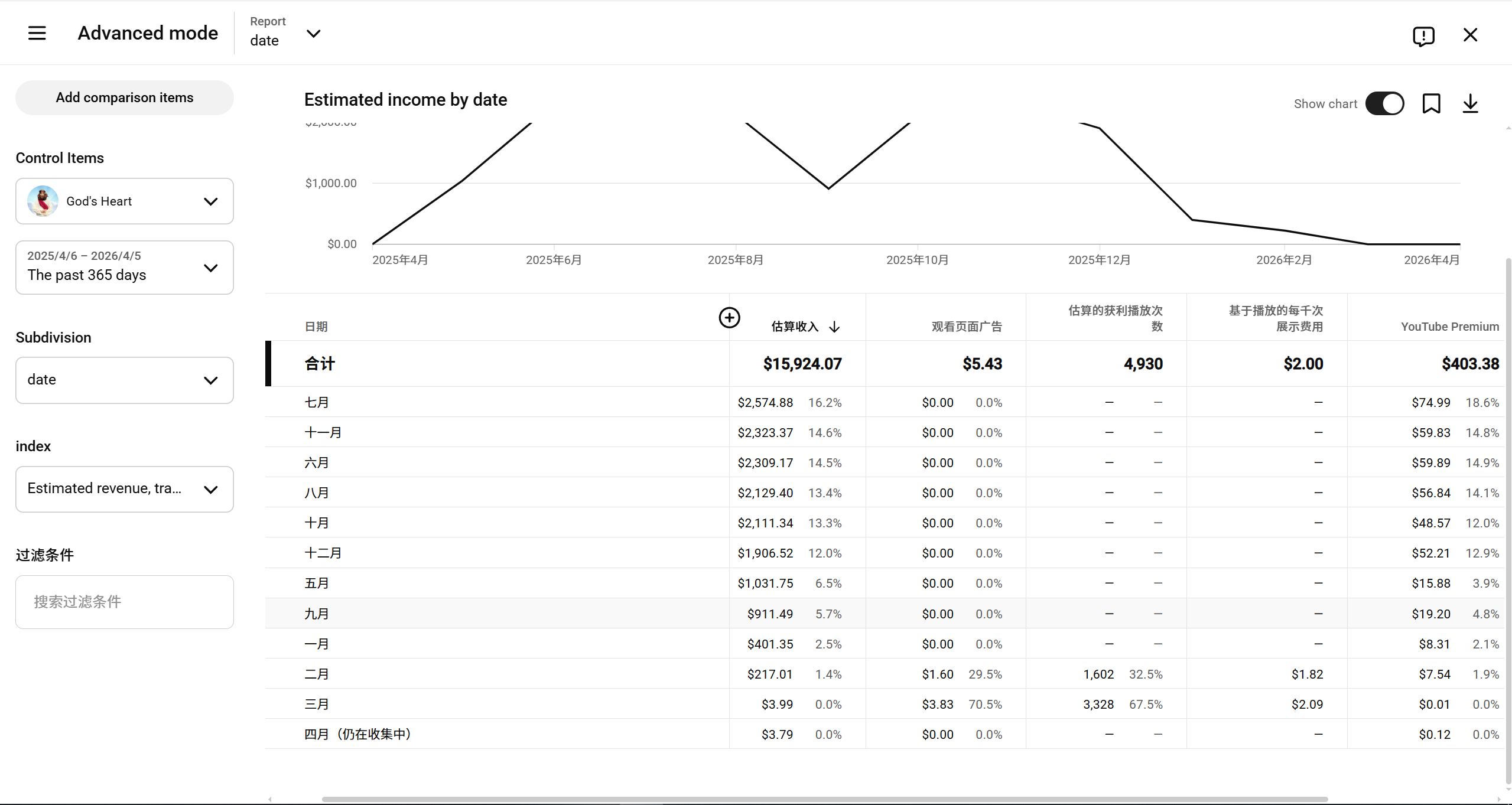The image size is (1512, 805).
Task: Click the Add comparison items button
Action: [125, 98]
